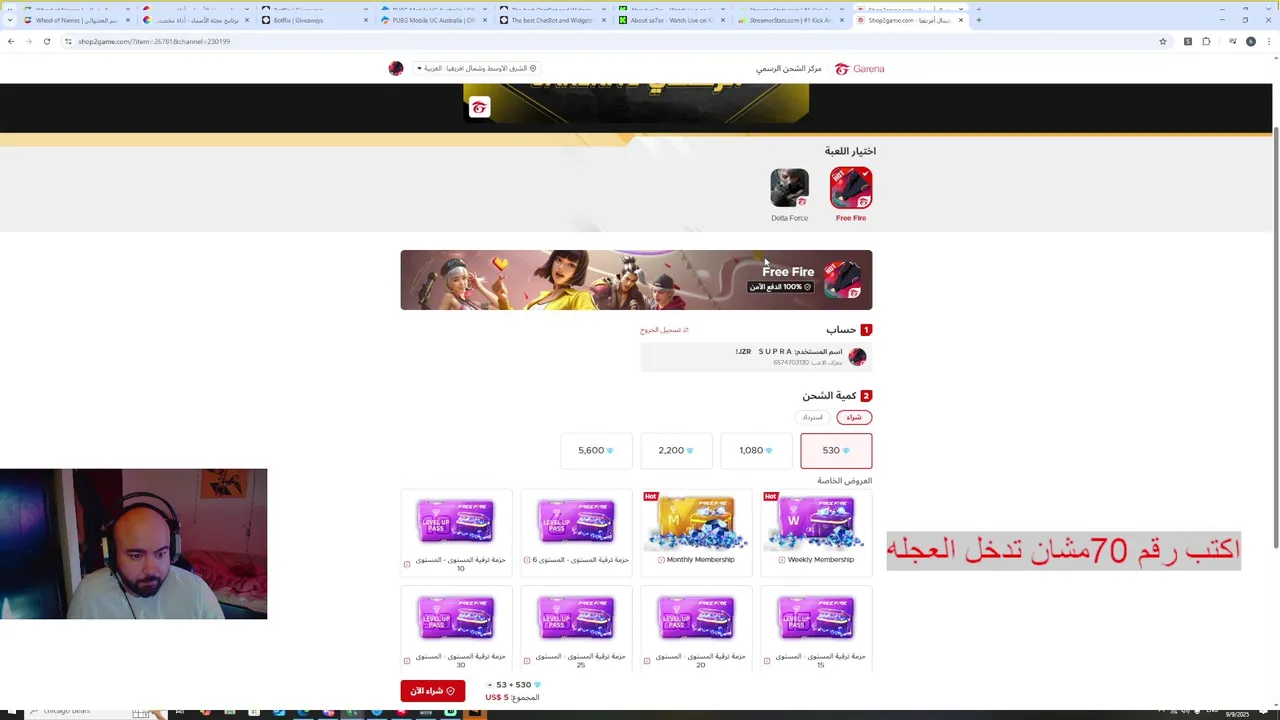This screenshot has width=1280, height=720.
Task: Click the info icon on level 15 pack
Action: pos(767,661)
